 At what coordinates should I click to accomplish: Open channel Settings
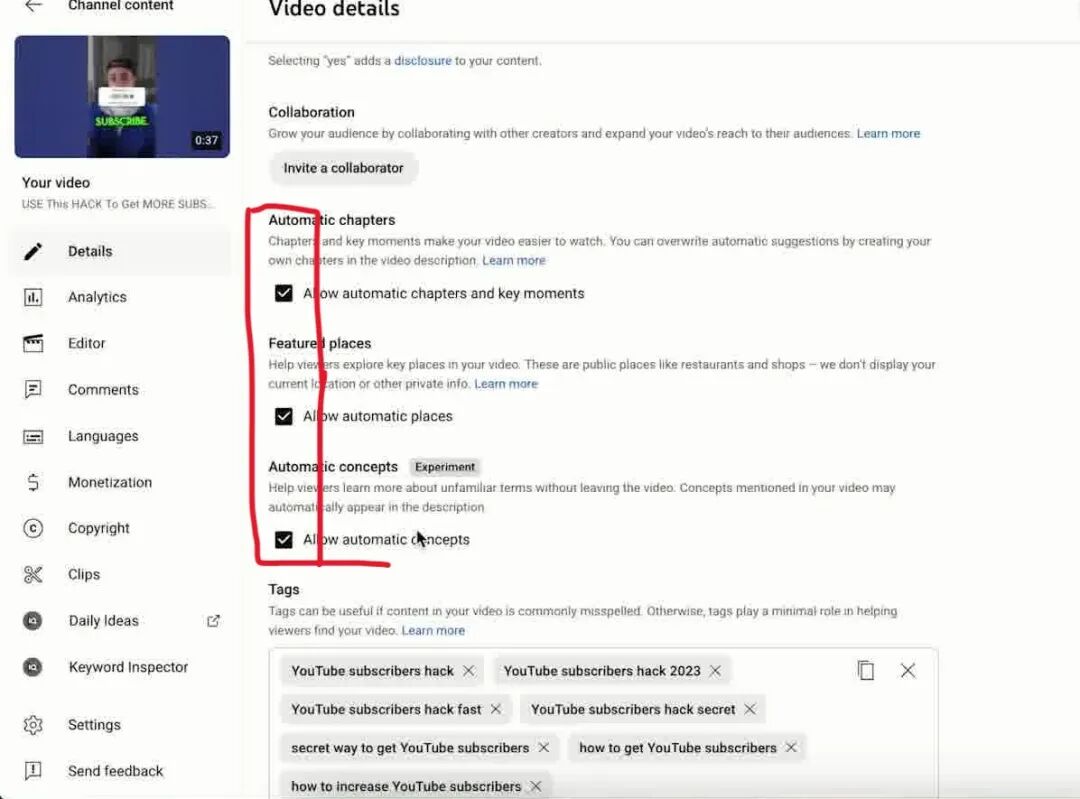[94, 724]
